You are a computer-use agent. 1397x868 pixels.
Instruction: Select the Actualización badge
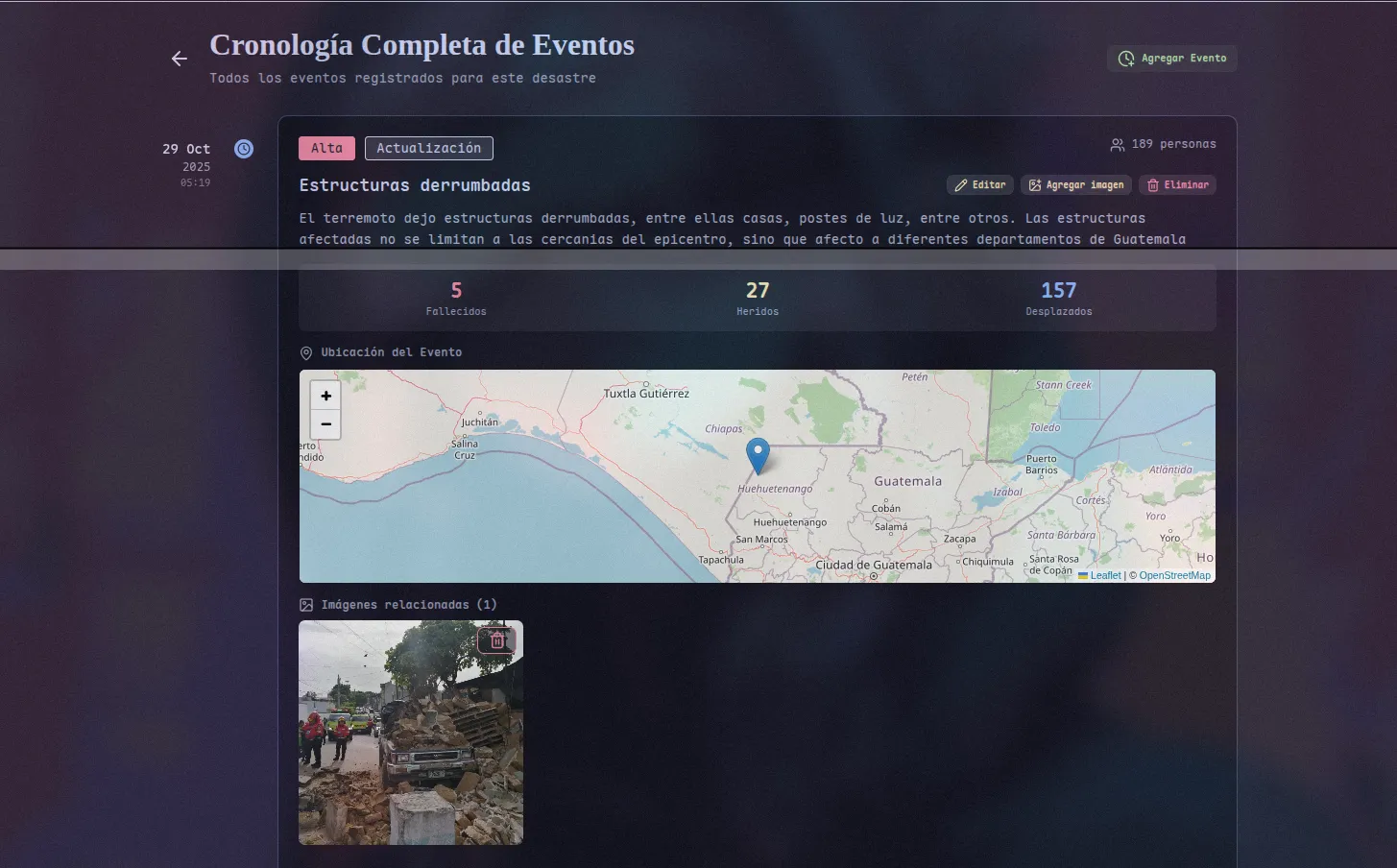tap(429, 148)
